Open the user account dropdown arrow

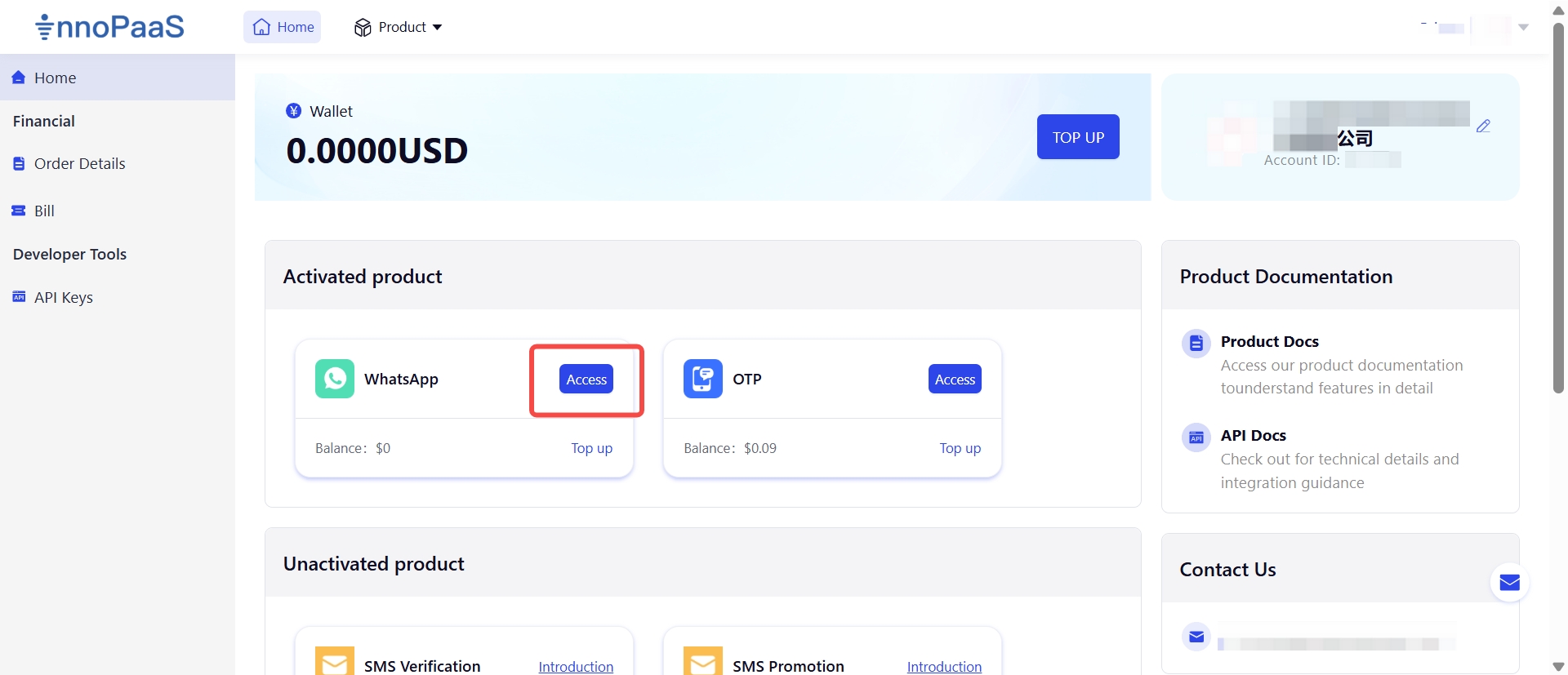1523,27
